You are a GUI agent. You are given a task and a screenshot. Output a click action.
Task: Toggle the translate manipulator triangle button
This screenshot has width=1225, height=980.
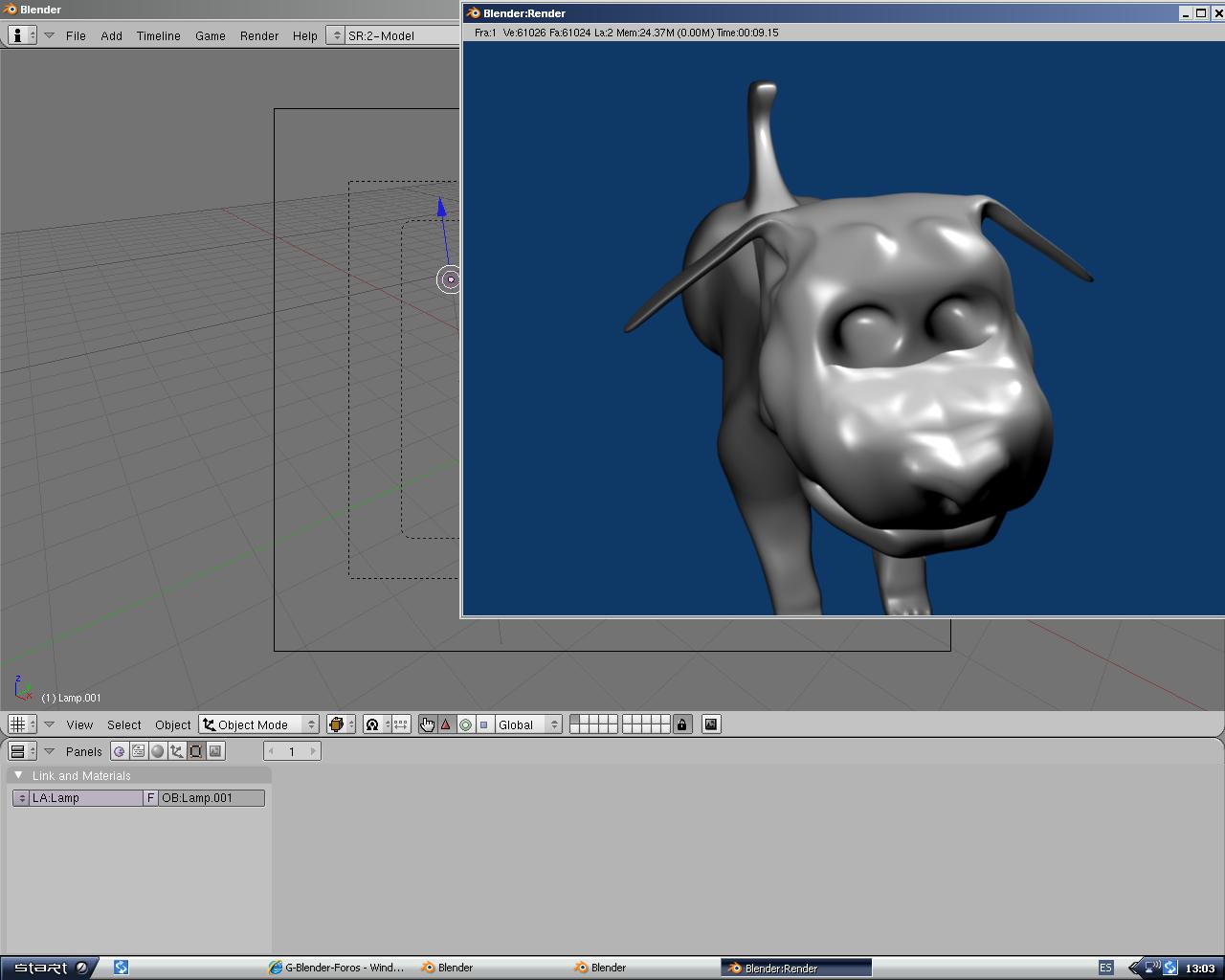(x=446, y=724)
